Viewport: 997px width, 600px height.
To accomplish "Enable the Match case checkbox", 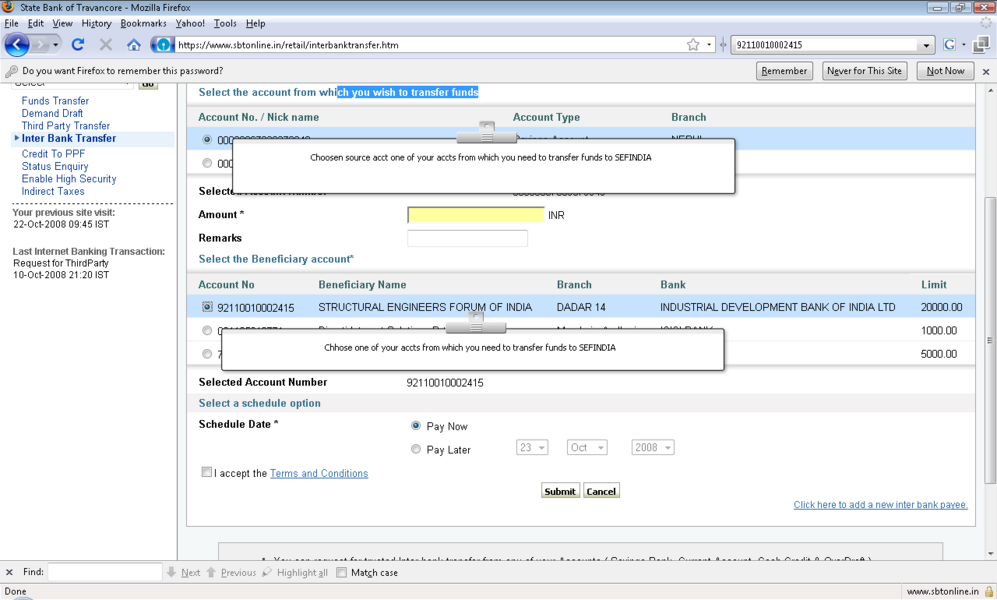I will 342,573.
